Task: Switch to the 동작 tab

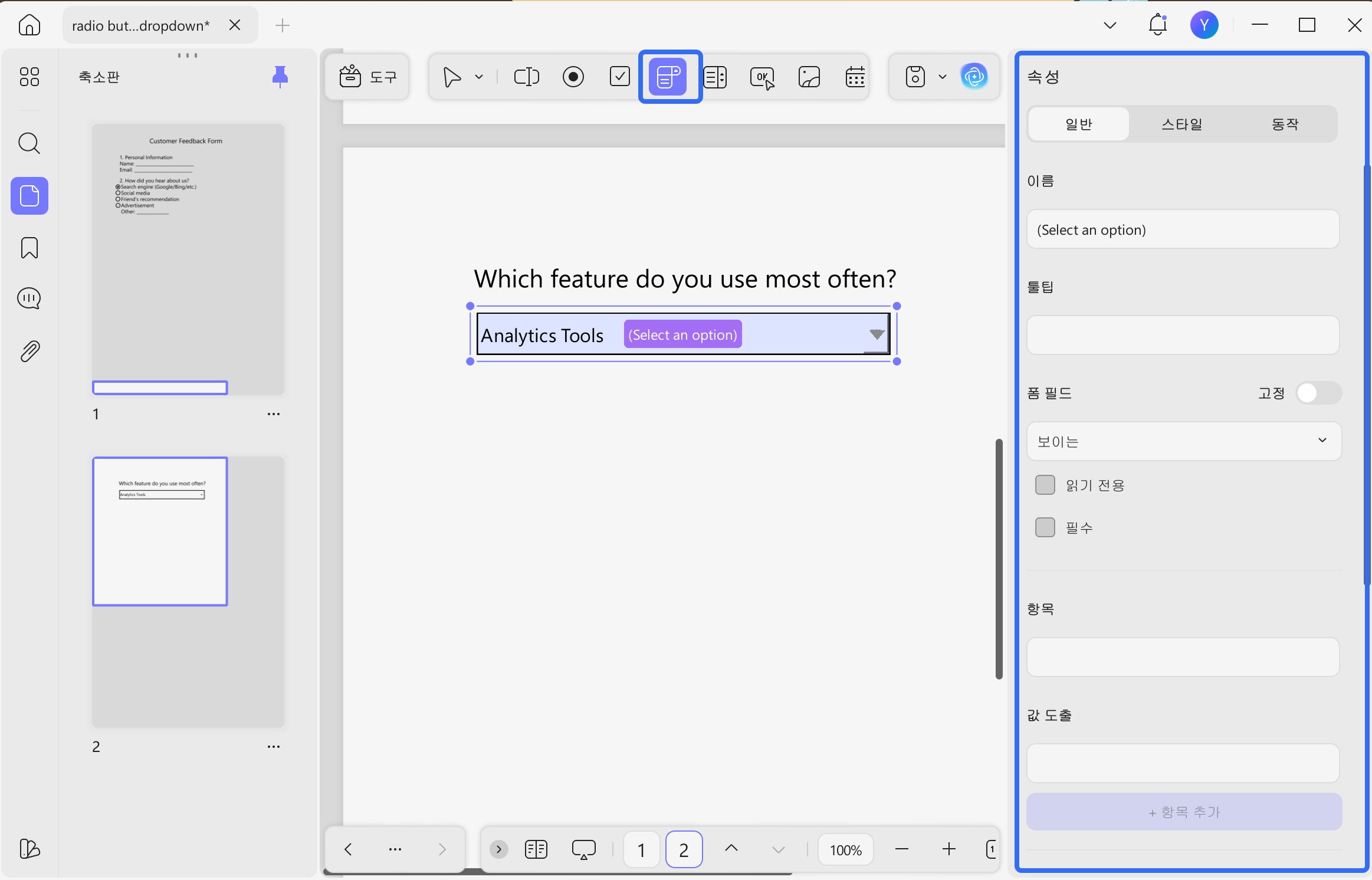Action: coord(1285,124)
